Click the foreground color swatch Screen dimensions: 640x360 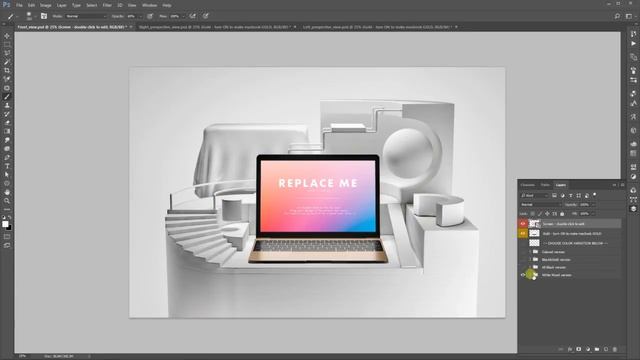coord(5,224)
